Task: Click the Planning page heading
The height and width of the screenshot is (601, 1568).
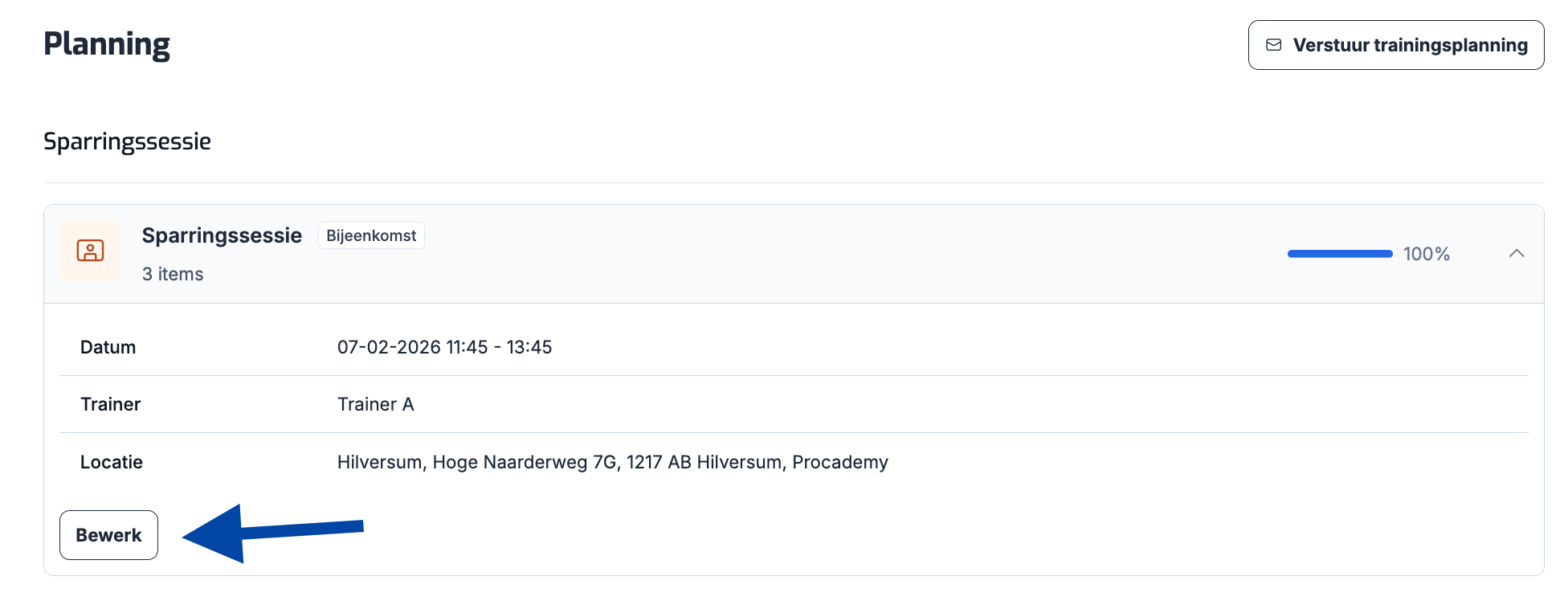Action: [107, 44]
